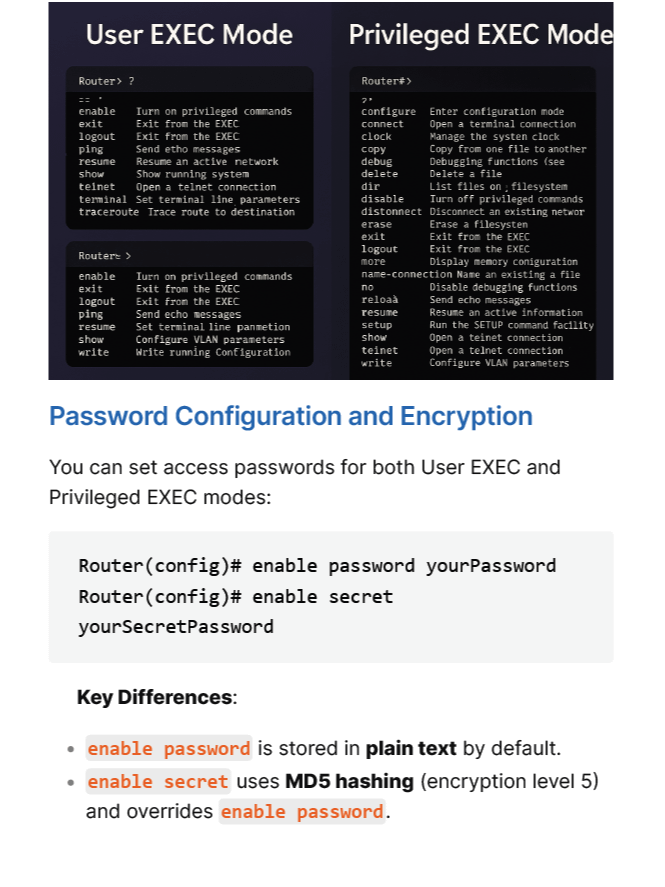Click the intro paragraph about access passwords
Screen dimensions: 665x887
click(x=305, y=482)
